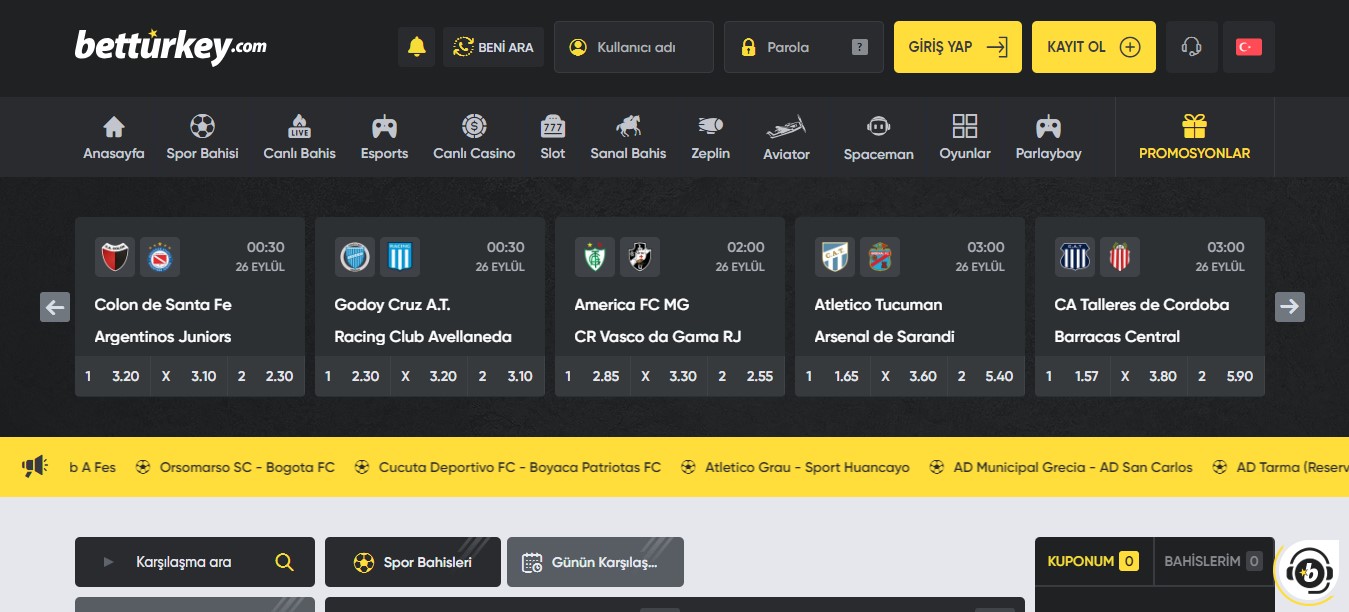Switch to BAHİSLERİM tab
This screenshot has height=612, width=1349.
(1214, 561)
